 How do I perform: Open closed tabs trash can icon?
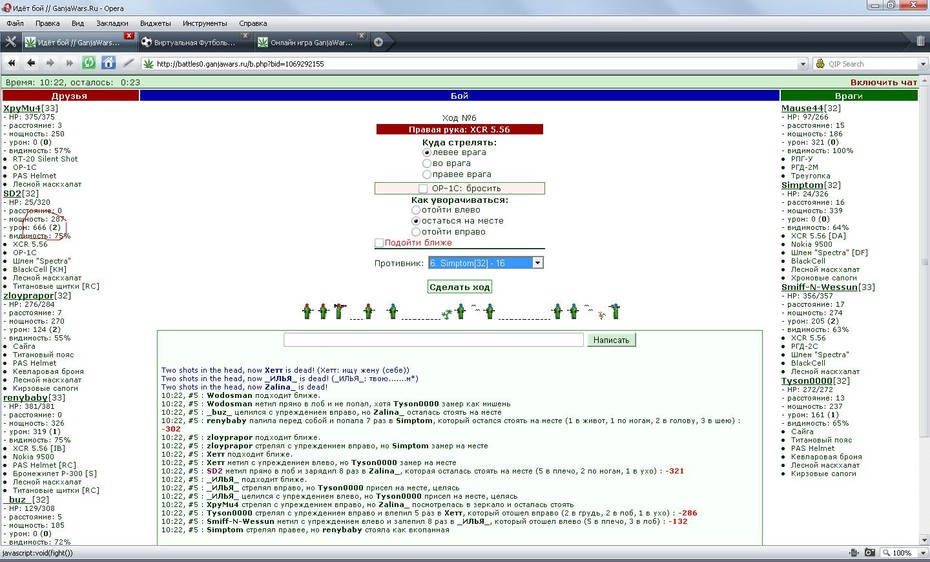click(920, 41)
